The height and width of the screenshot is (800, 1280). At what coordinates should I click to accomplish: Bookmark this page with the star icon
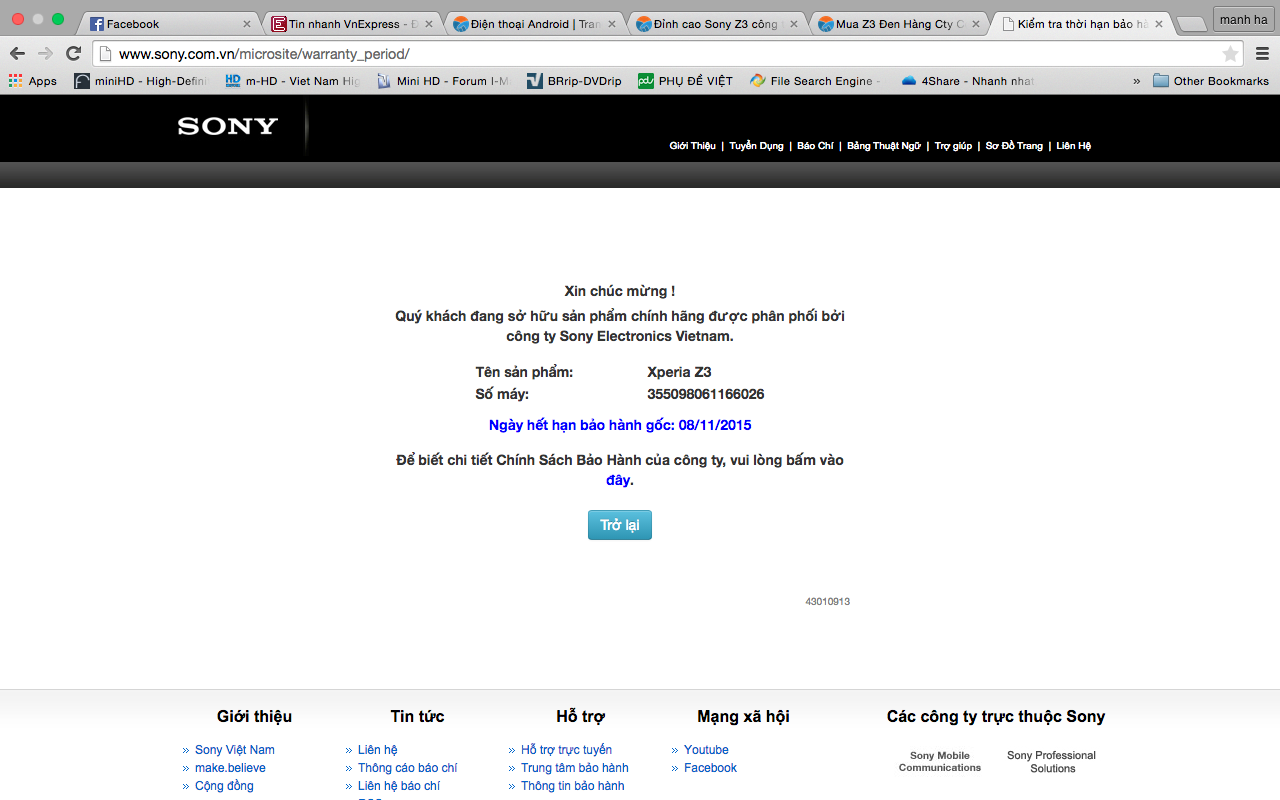tap(1230, 54)
